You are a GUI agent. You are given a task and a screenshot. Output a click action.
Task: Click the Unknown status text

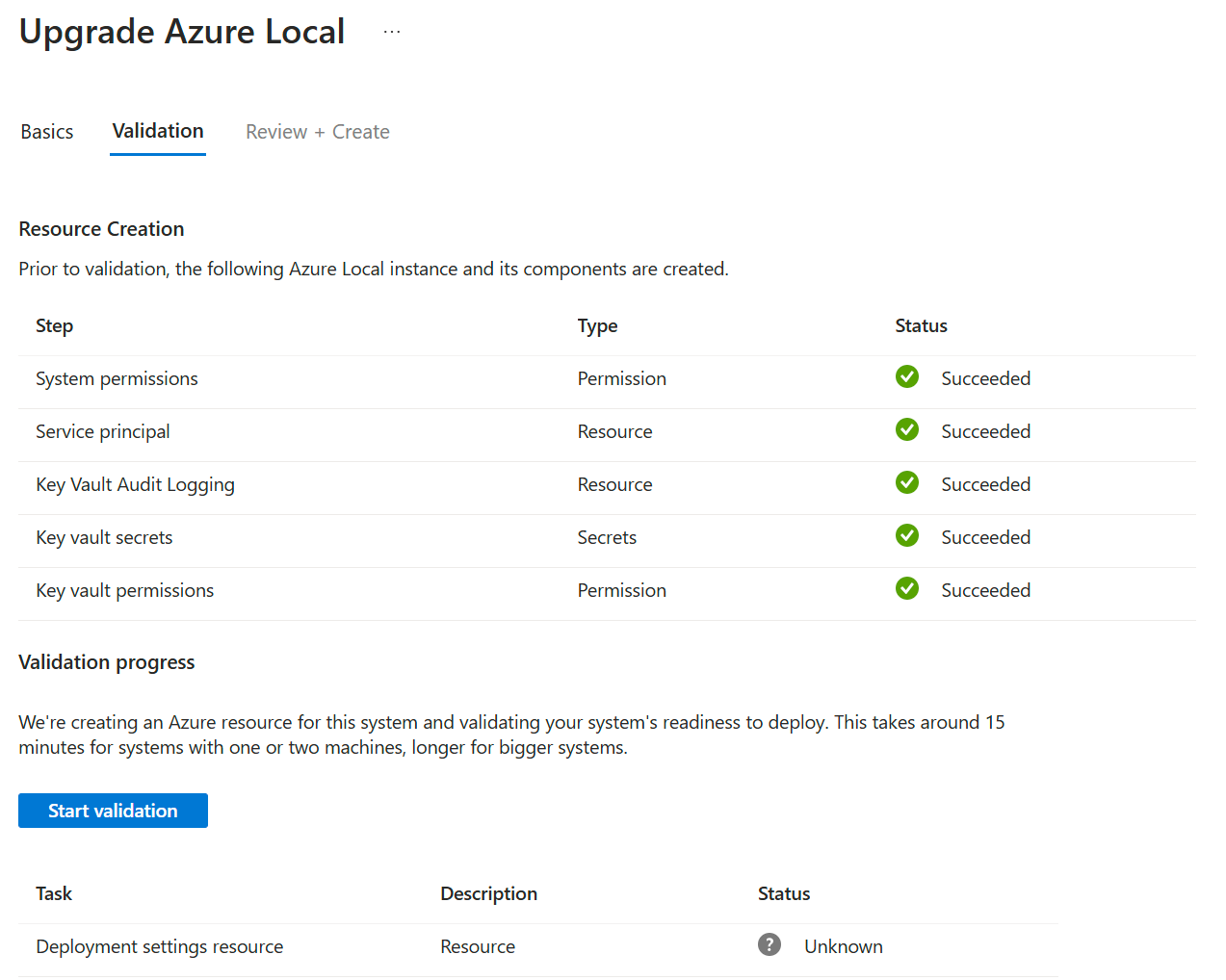point(844,947)
